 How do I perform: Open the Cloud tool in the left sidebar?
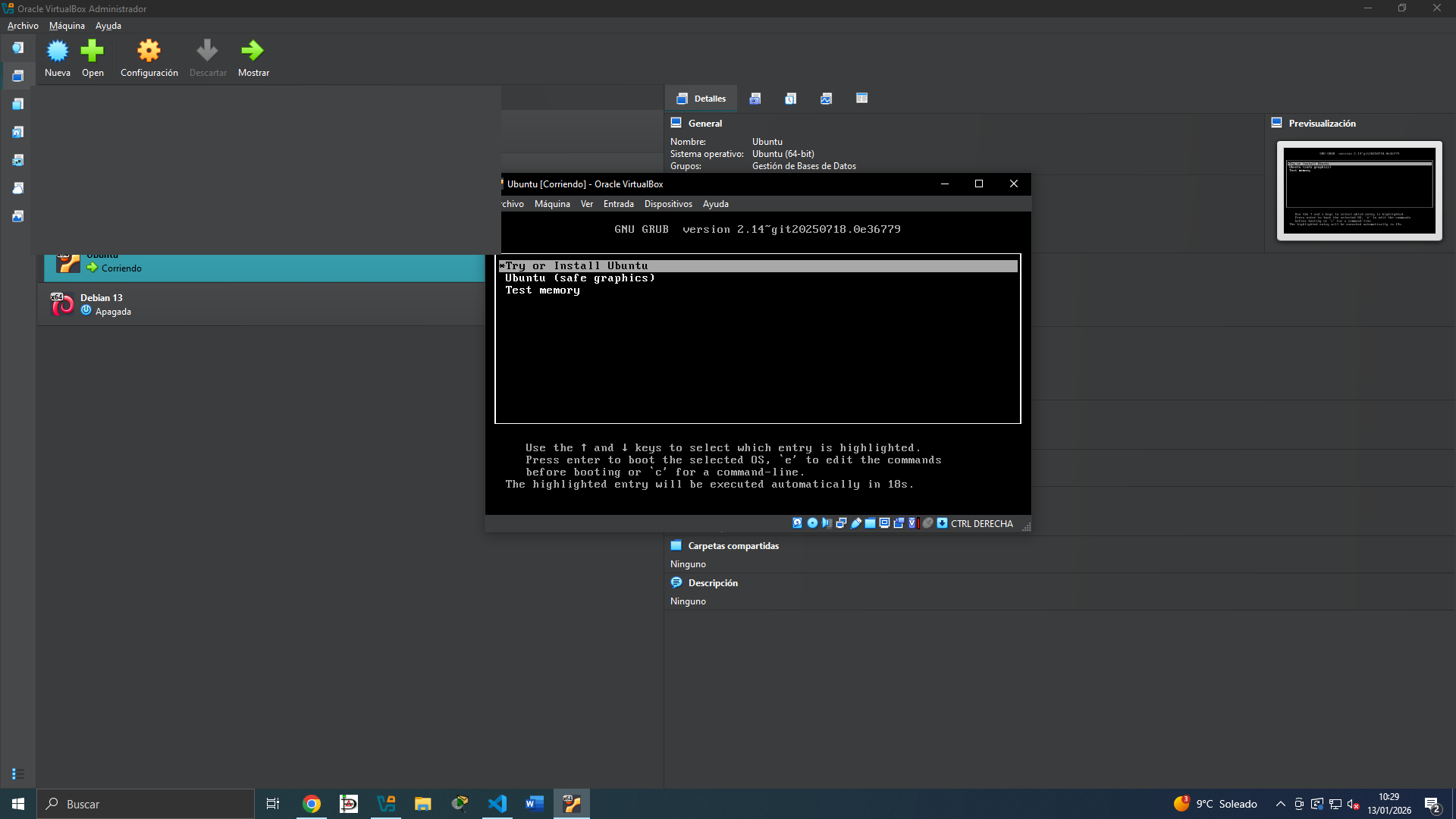coord(17,188)
